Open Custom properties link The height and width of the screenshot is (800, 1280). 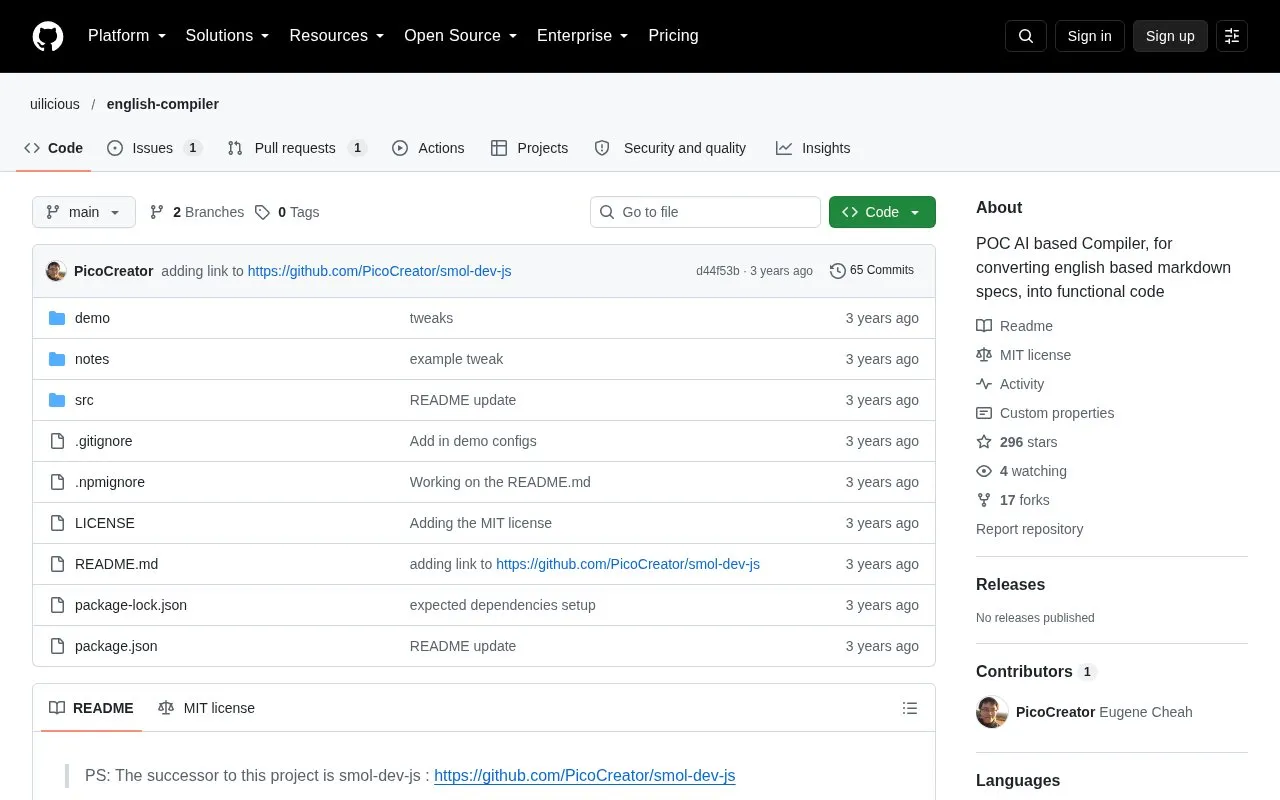pos(1045,413)
